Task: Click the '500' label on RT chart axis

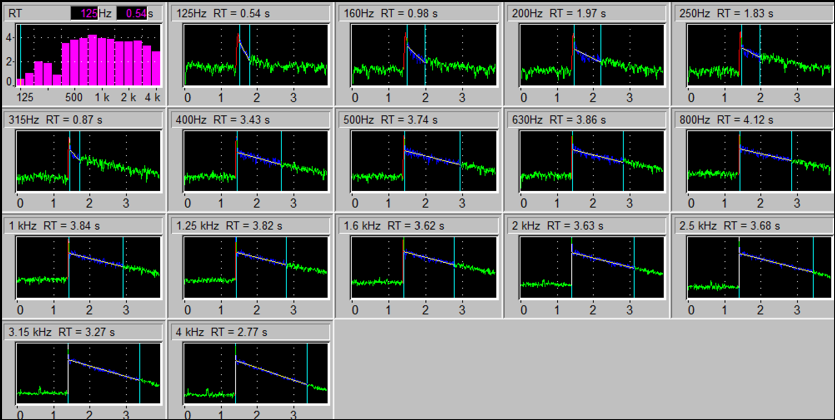Action: click(73, 97)
